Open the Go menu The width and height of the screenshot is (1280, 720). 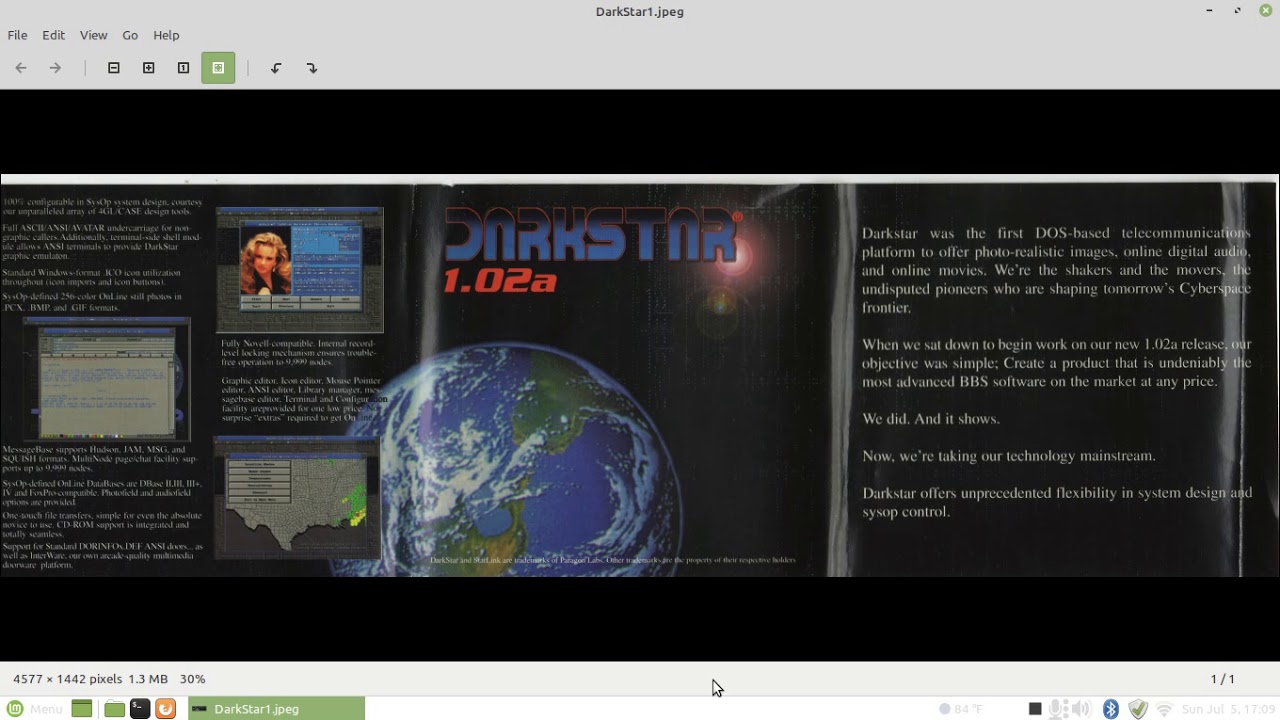coord(130,35)
